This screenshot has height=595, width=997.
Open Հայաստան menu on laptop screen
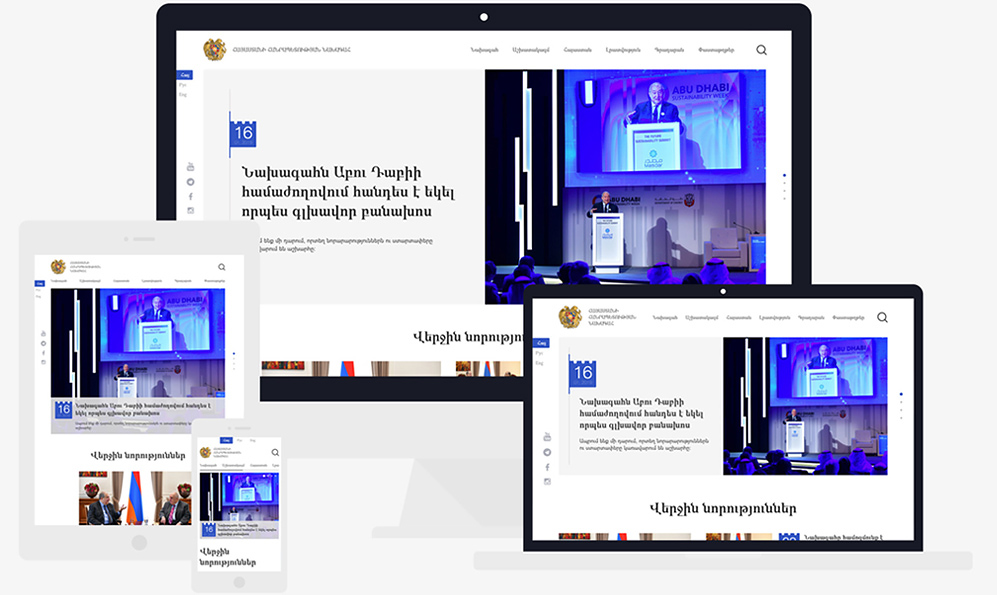[x=739, y=317]
